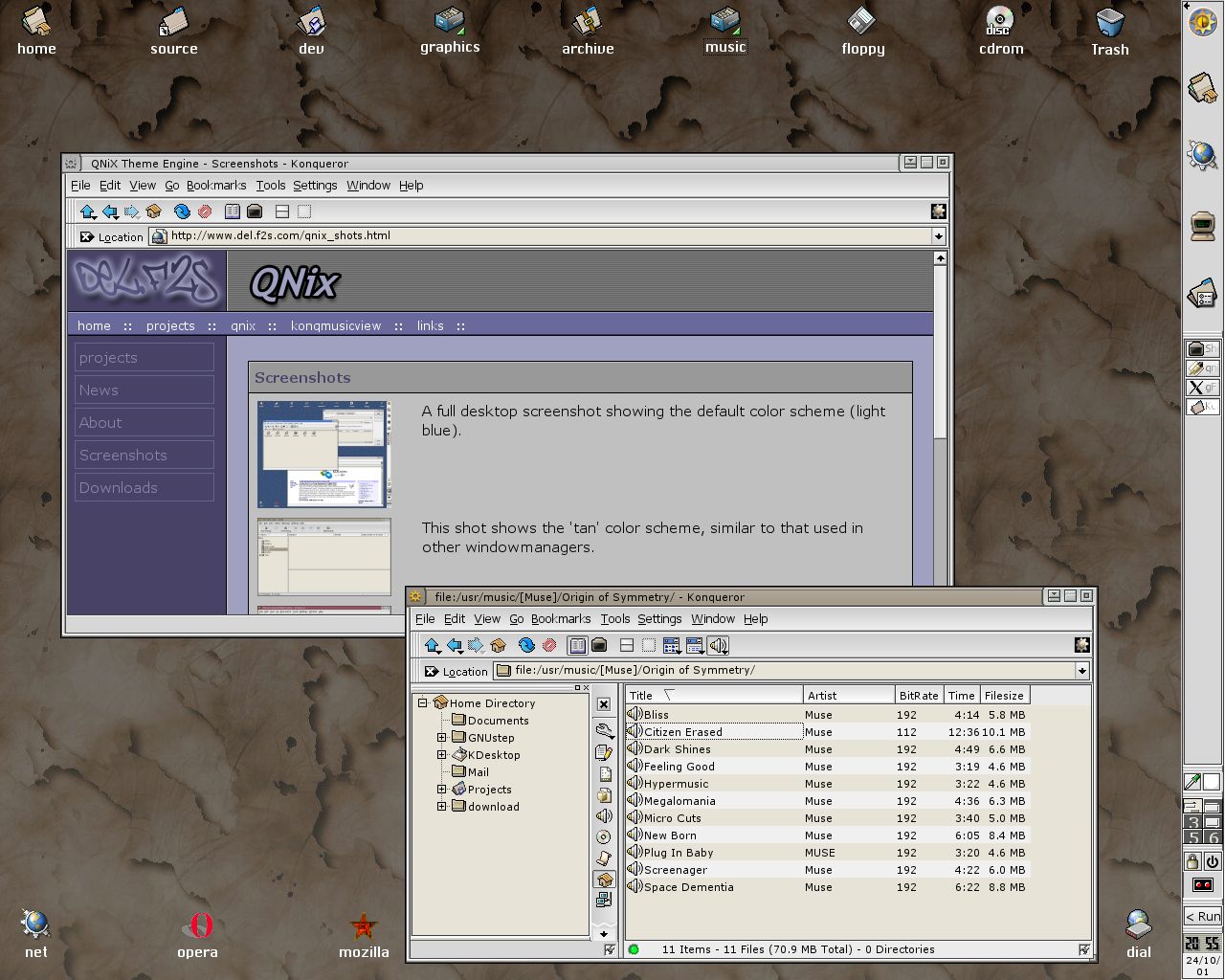Click light blue scheme screenshot thumbnail
The height and width of the screenshot is (980, 1225).
[323, 454]
